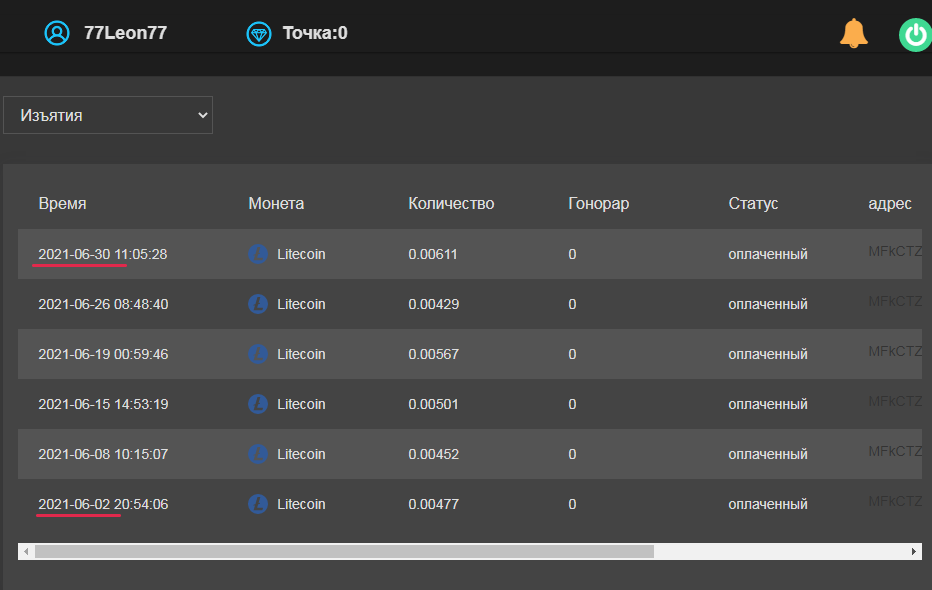Click the user profile icon
932x590 pixels.
57,33
